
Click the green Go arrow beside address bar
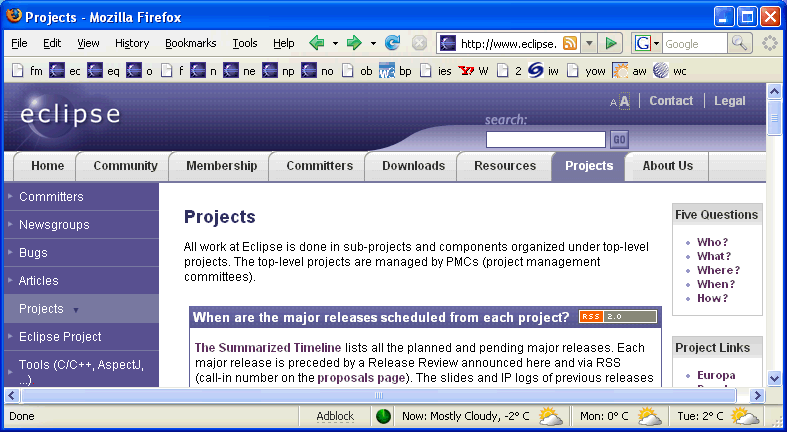coord(611,44)
